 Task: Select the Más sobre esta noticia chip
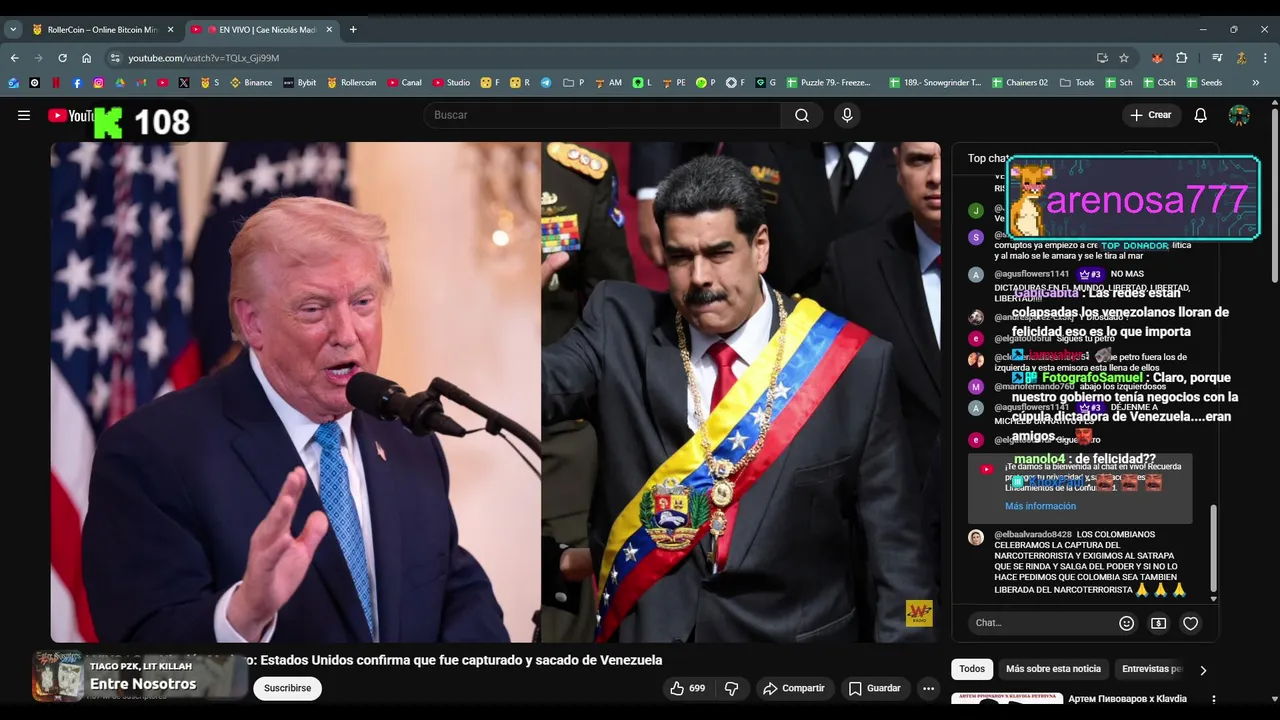point(1053,669)
